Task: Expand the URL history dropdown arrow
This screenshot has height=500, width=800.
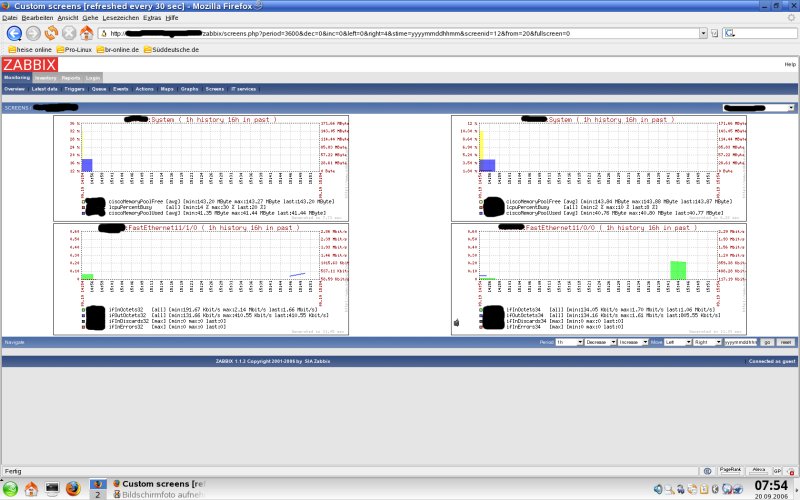Action: pos(703,33)
